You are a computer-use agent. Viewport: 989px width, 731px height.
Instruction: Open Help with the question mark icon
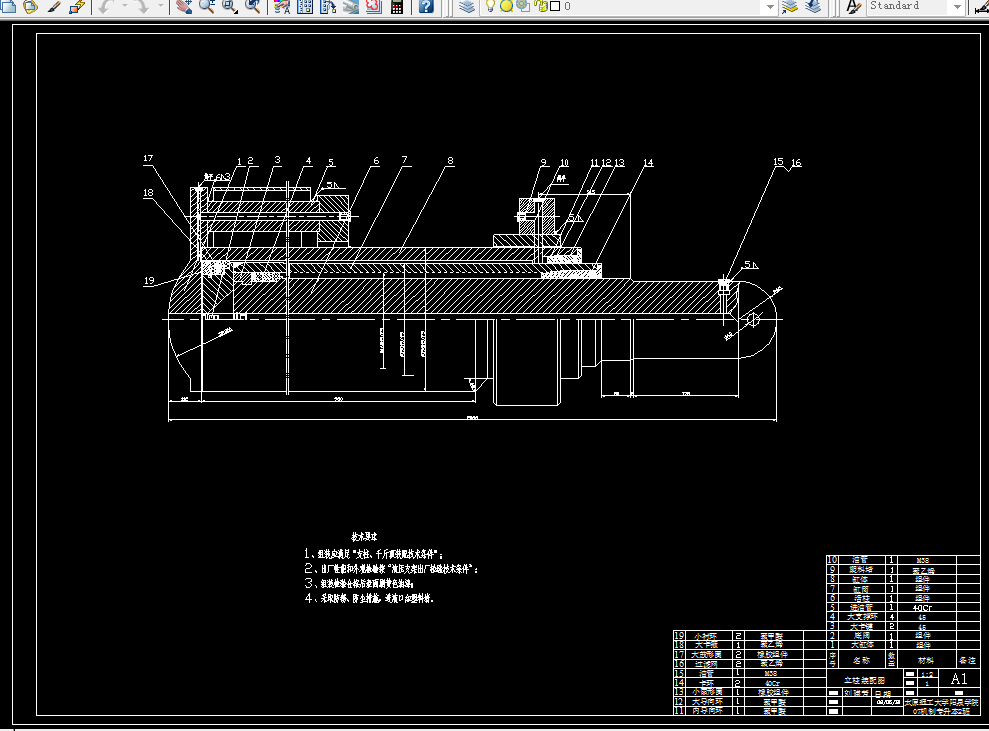[x=426, y=6]
